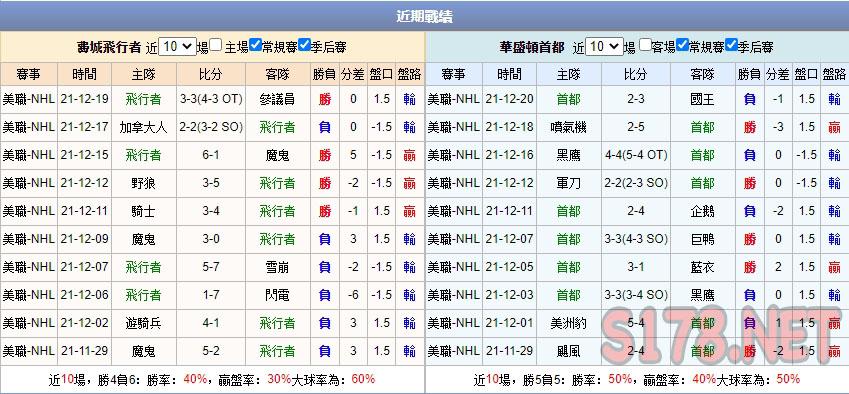The image size is (849, 394).
Task: Select the right date 21-12-05
Action: (510, 267)
